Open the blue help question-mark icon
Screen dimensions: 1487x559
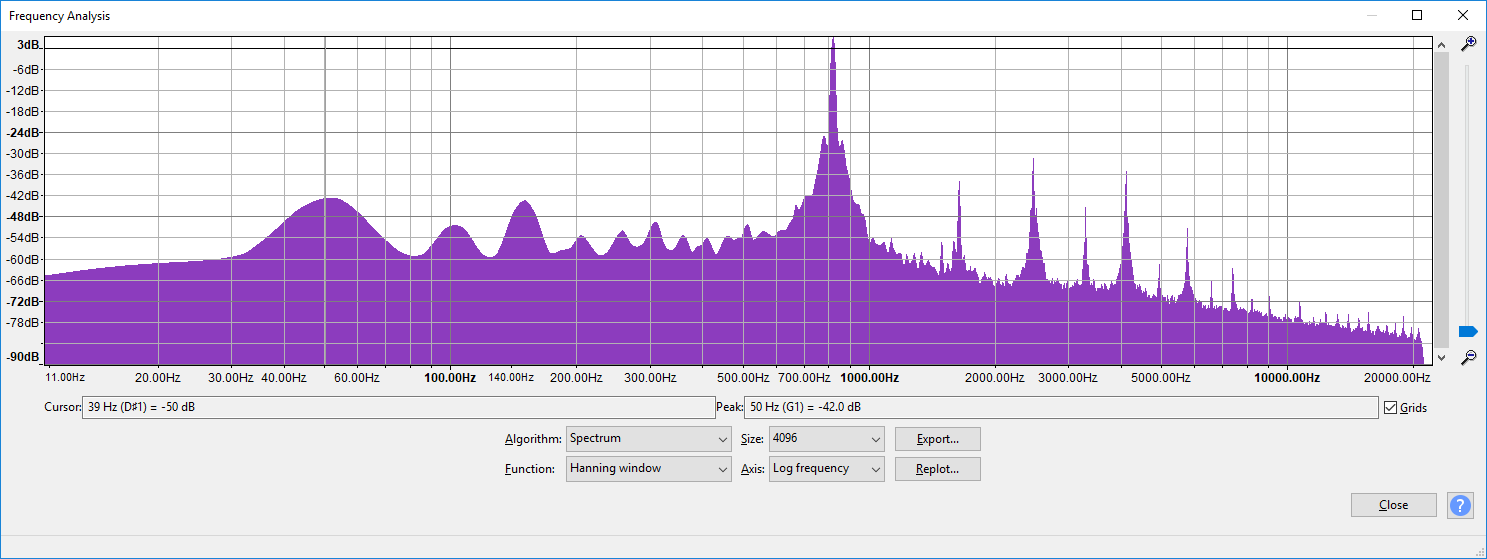point(1461,505)
